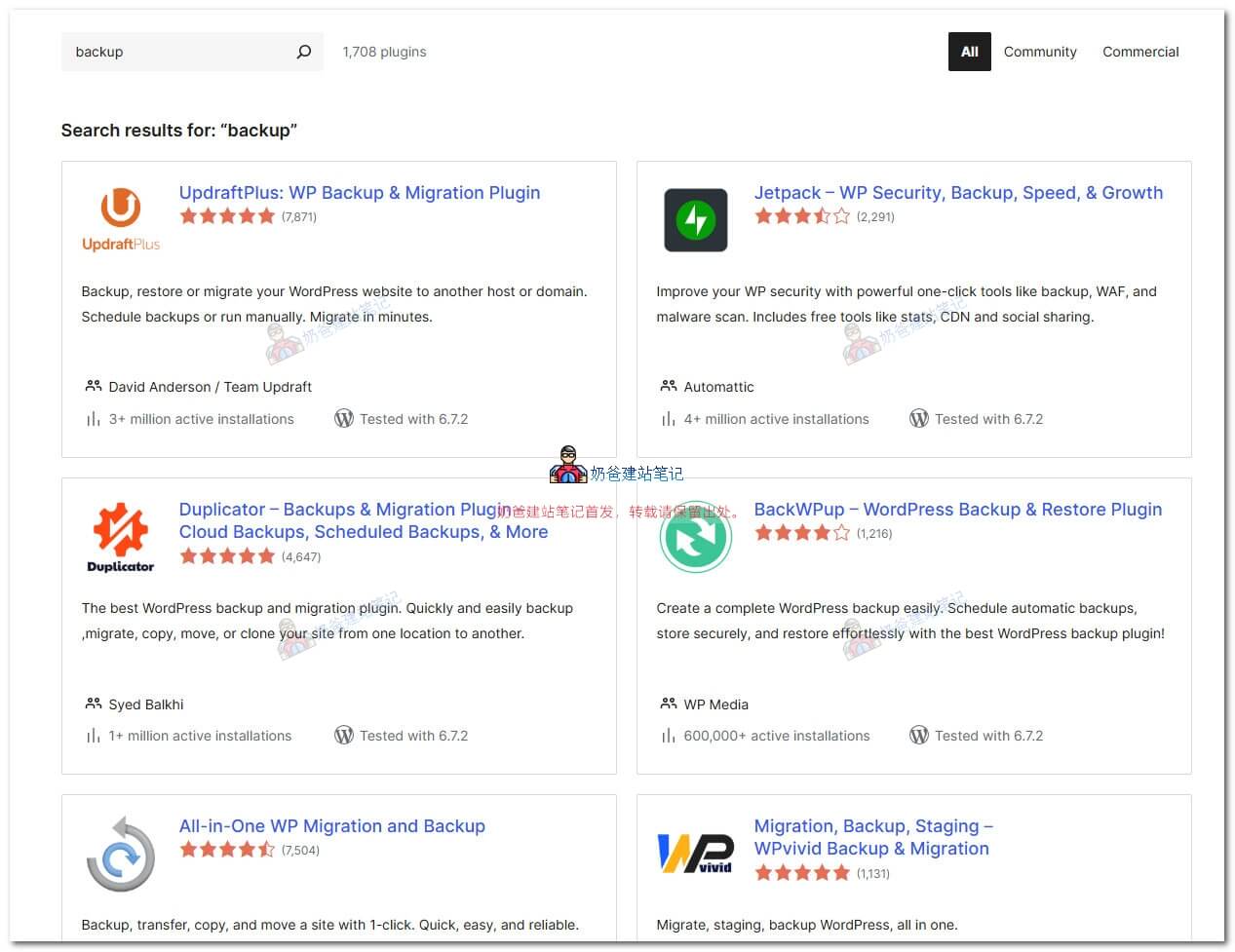
Task: Switch to the Commercial filter tab
Action: click(x=1140, y=52)
